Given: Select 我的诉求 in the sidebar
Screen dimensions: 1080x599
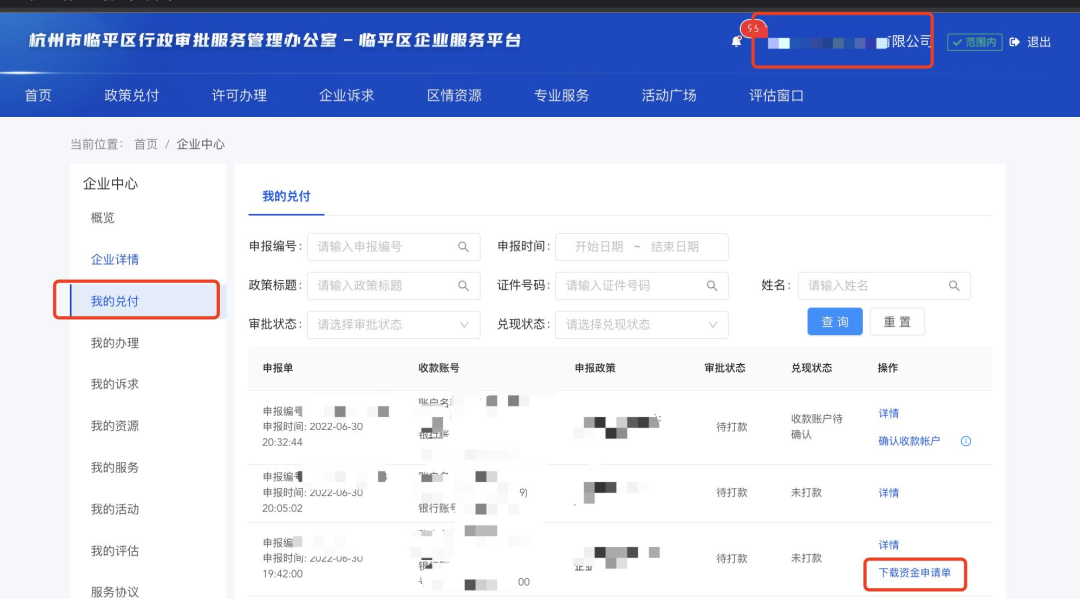Looking at the screenshot, I should click(x=114, y=384).
